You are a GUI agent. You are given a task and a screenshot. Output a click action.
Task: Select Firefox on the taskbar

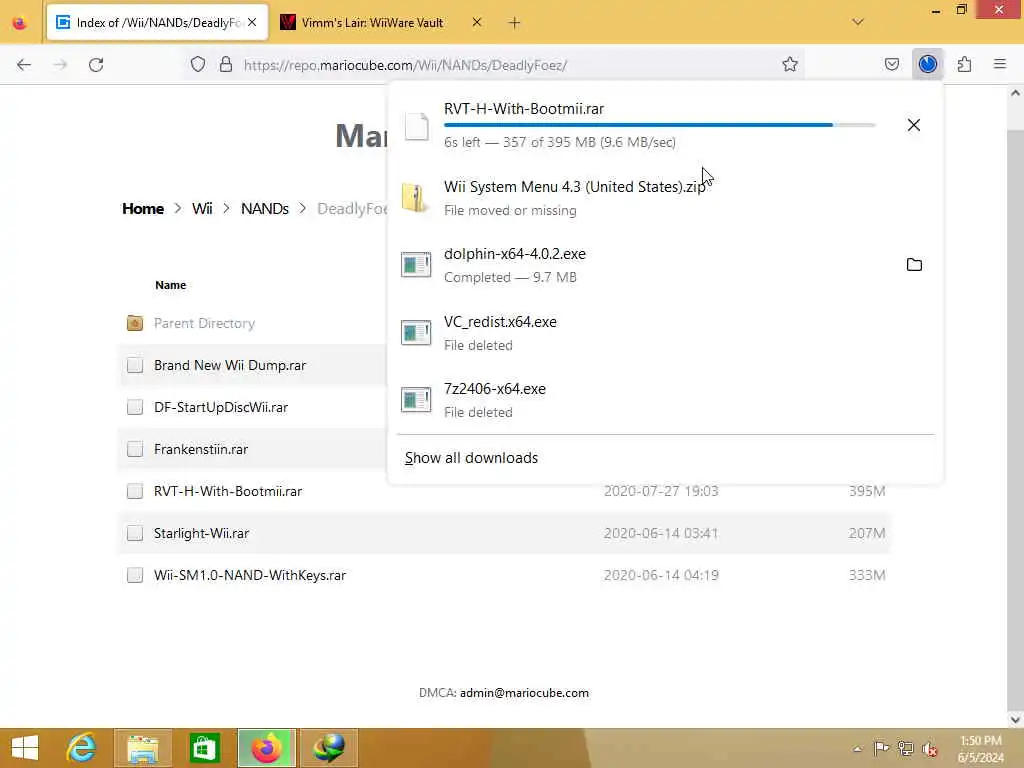pos(266,748)
